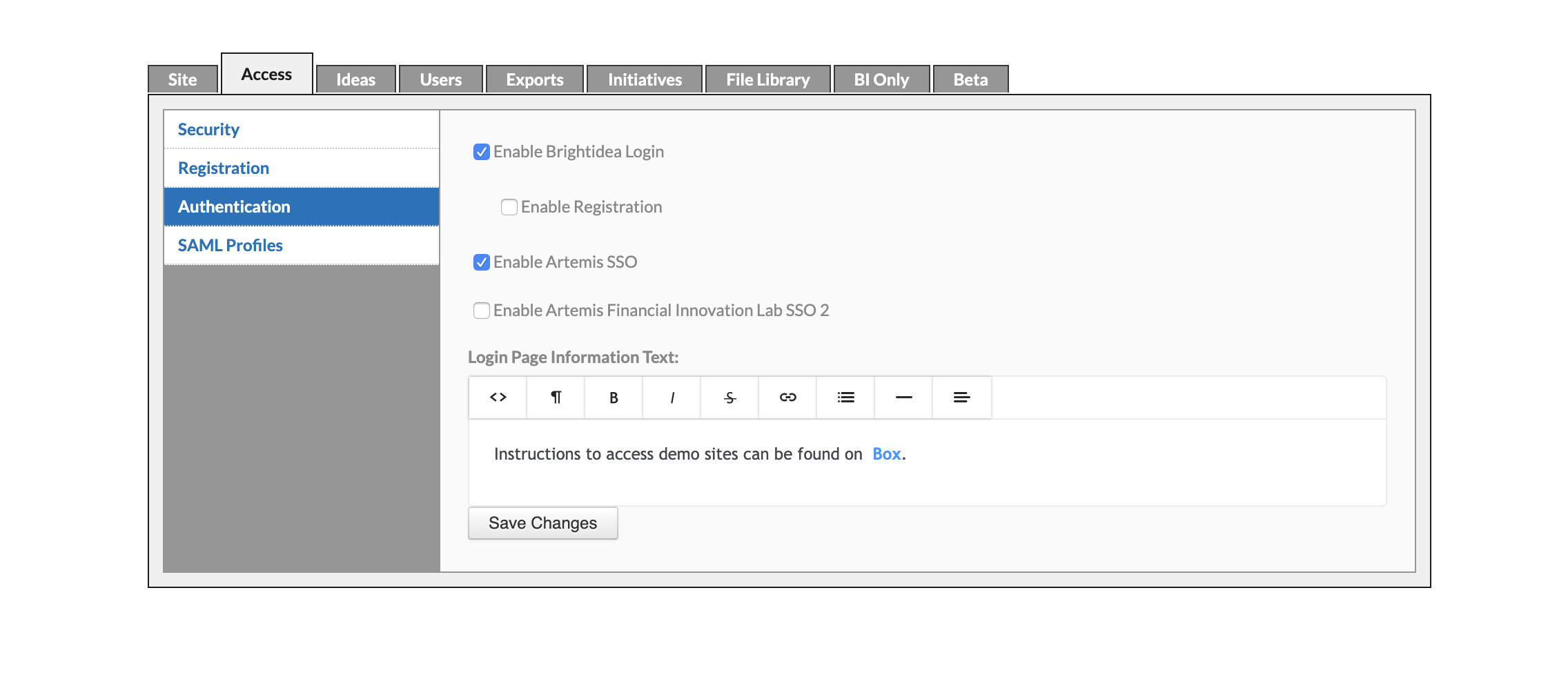The width and height of the screenshot is (1568, 675).
Task: Uncheck Enable Brightidea Login
Action: point(482,152)
